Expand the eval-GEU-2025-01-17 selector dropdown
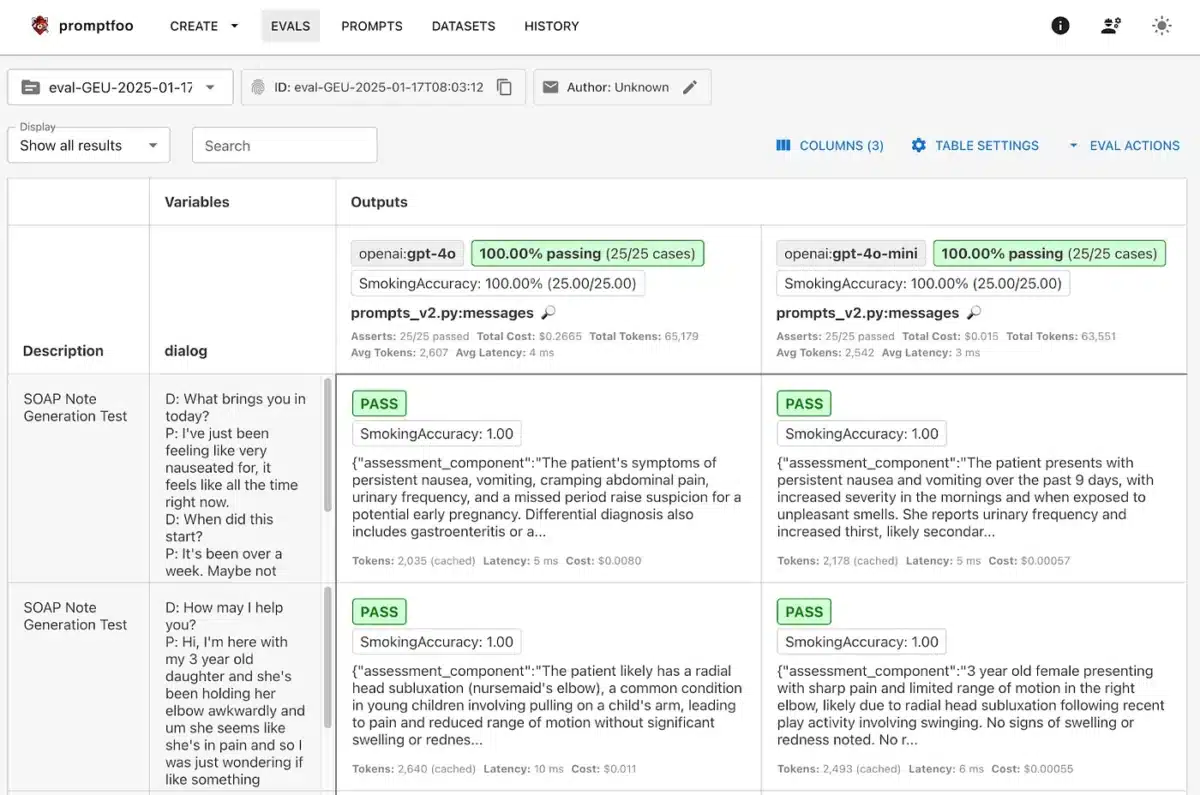The image size is (1200, 795). tap(120, 87)
